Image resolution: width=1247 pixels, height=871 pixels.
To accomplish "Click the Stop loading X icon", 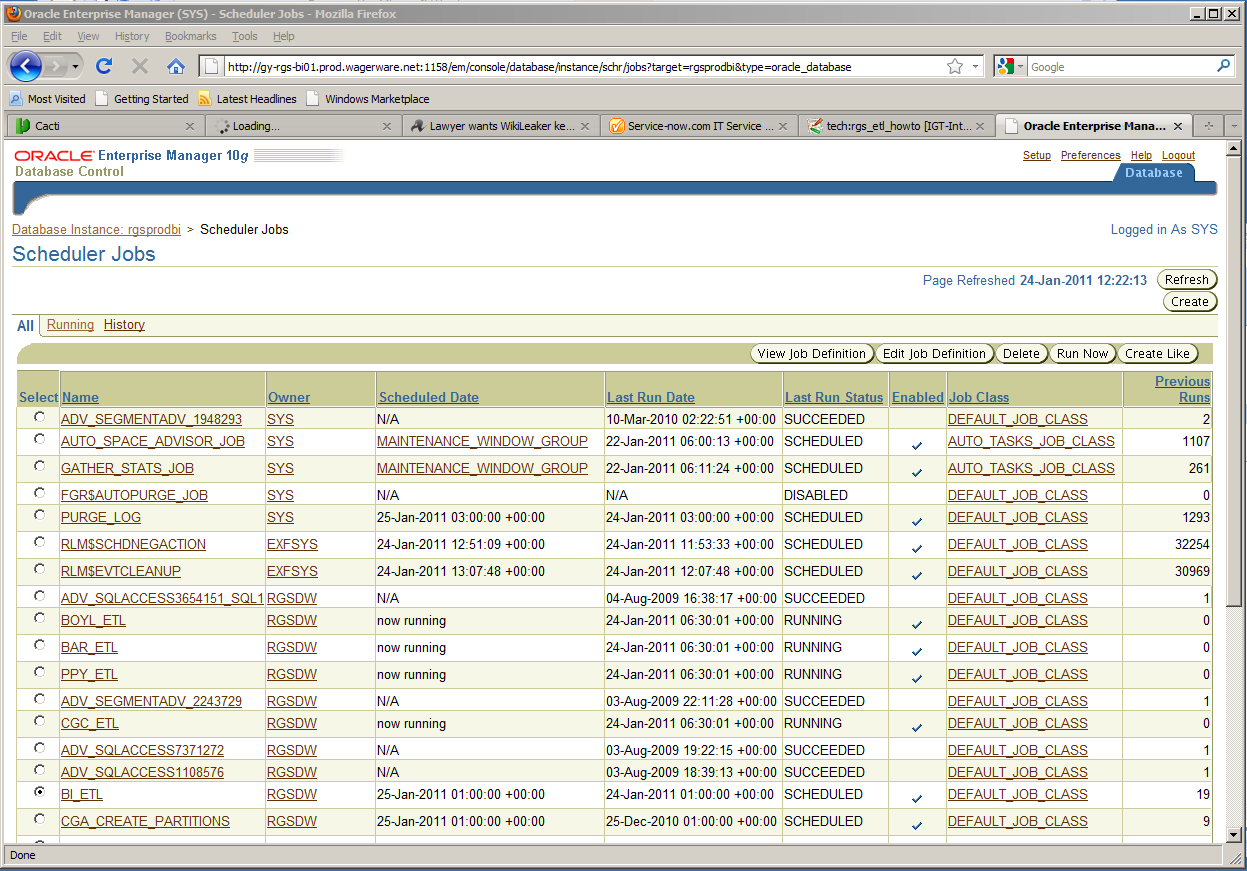I will 140,67.
